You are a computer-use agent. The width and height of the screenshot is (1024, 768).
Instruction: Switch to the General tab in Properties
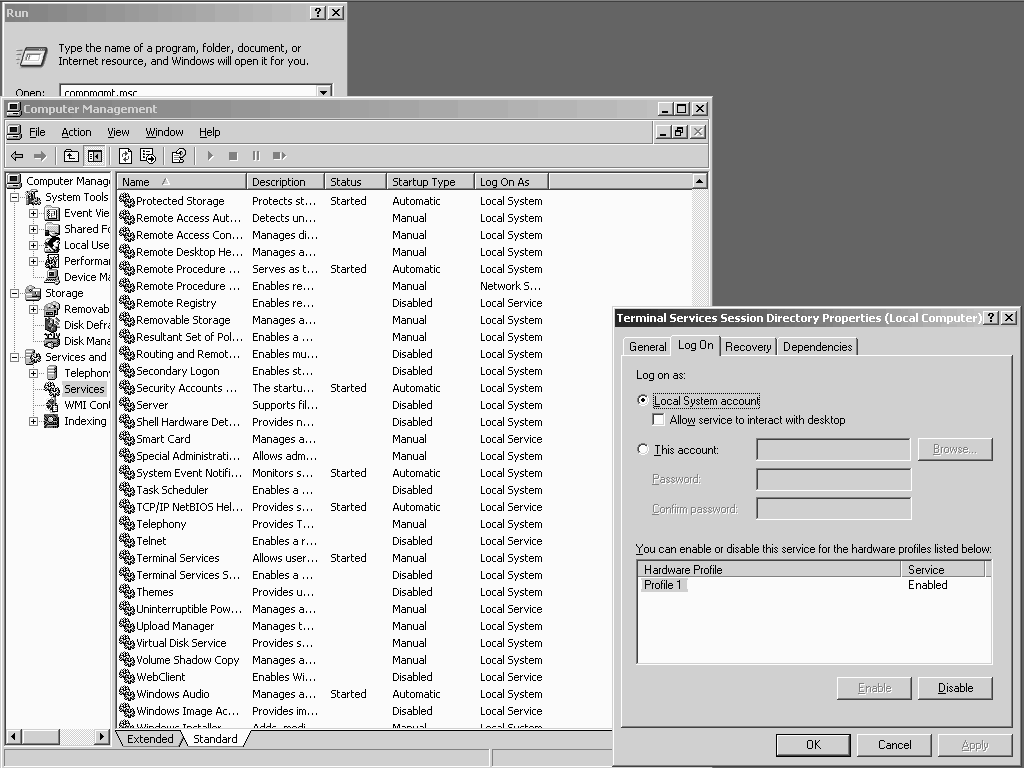[648, 347]
